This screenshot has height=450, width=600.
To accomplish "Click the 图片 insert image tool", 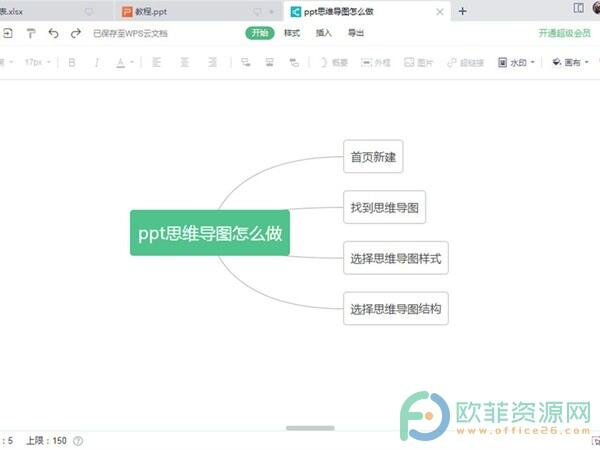I will [x=419, y=62].
